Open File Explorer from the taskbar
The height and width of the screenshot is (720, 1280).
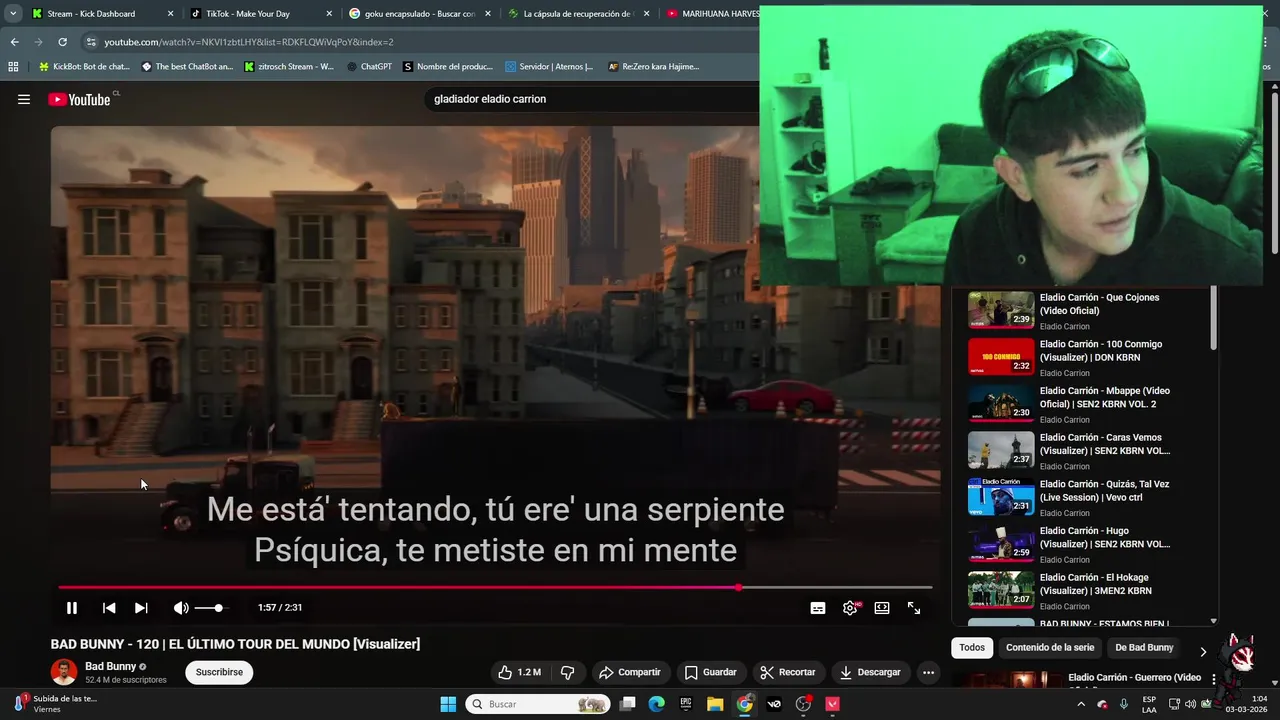click(x=715, y=704)
